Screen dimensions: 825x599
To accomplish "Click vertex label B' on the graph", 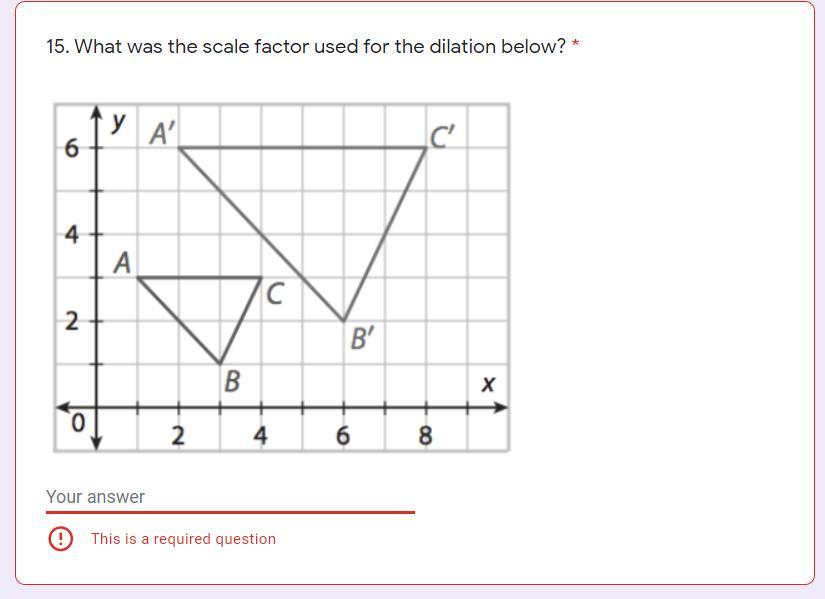I will tap(363, 338).
